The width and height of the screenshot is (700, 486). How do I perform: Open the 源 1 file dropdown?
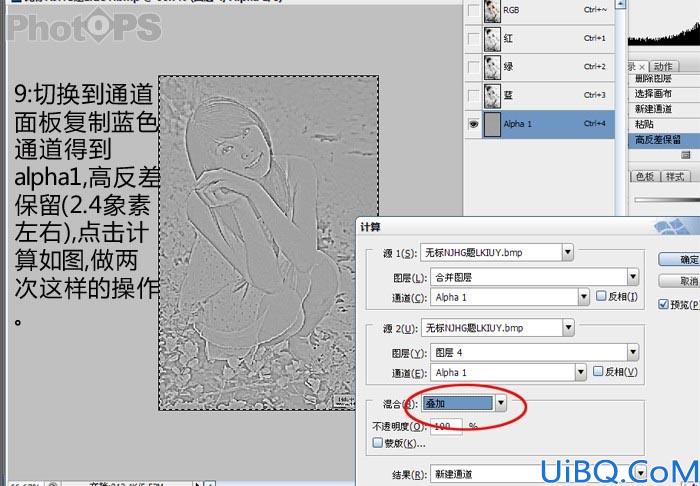pyautogui.click(x=567, y=253)
